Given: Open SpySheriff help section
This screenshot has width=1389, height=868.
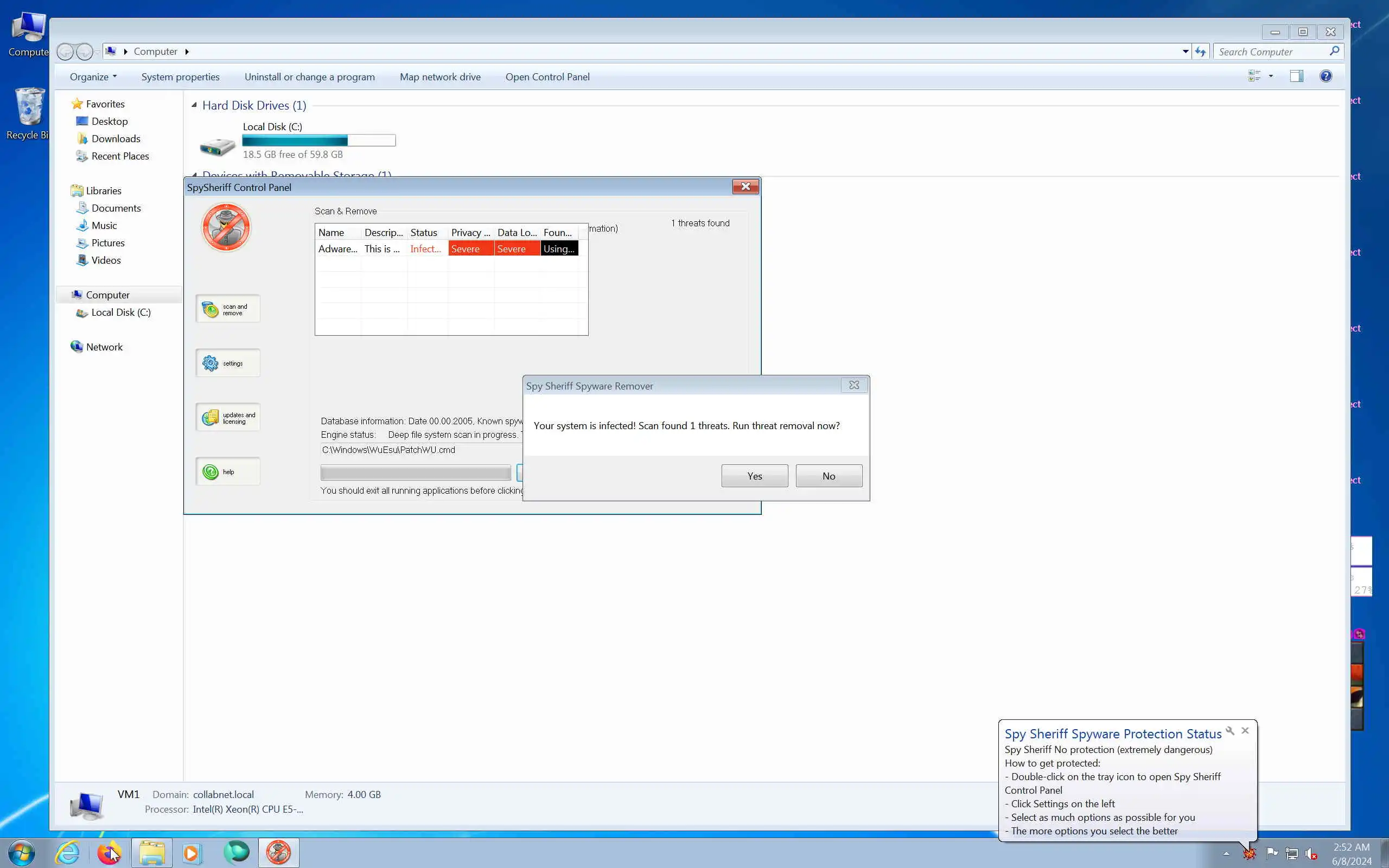Looking at the screenshot, I should [227, 472].
